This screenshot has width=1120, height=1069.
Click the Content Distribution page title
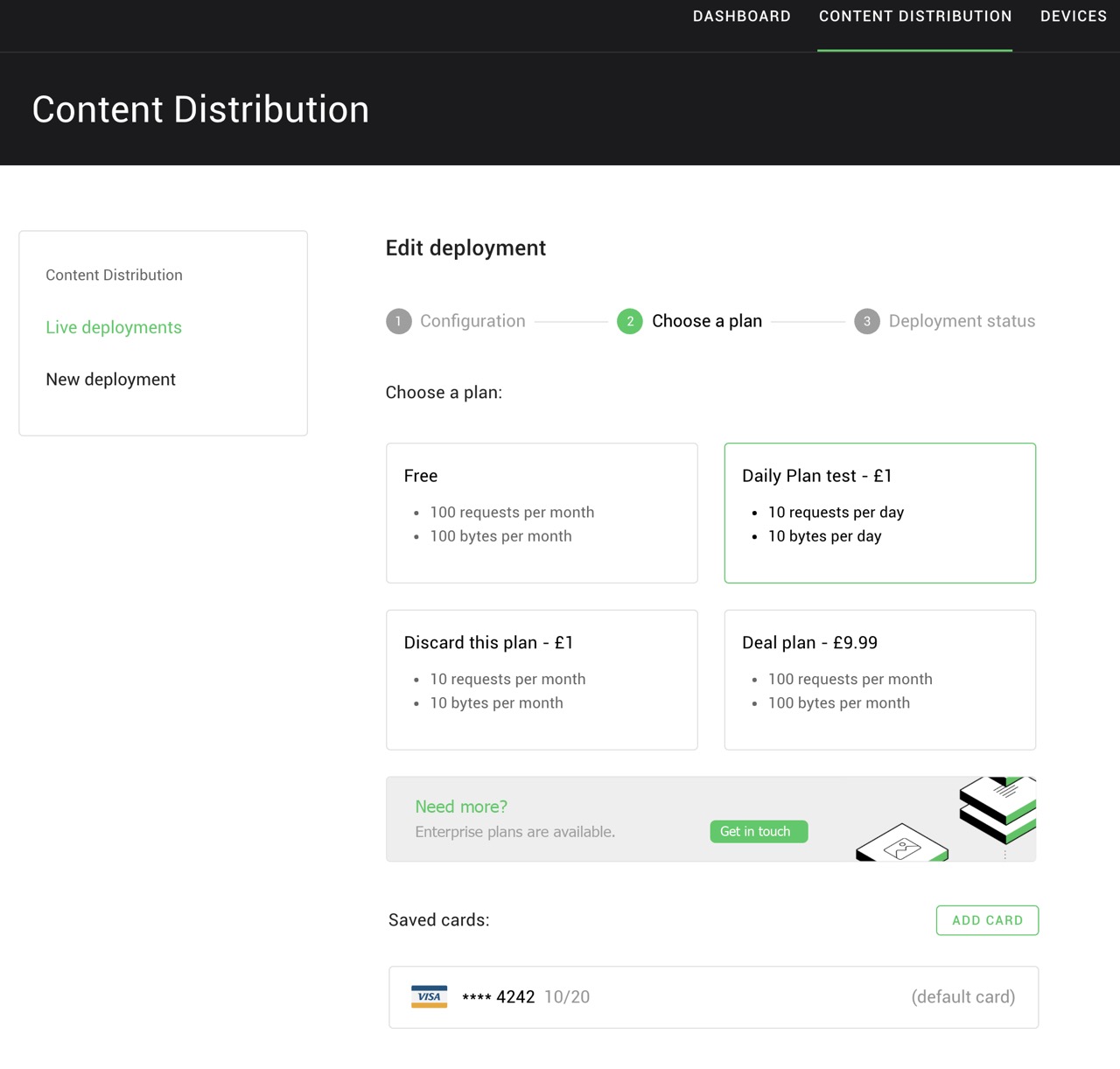tap(200, 109)
